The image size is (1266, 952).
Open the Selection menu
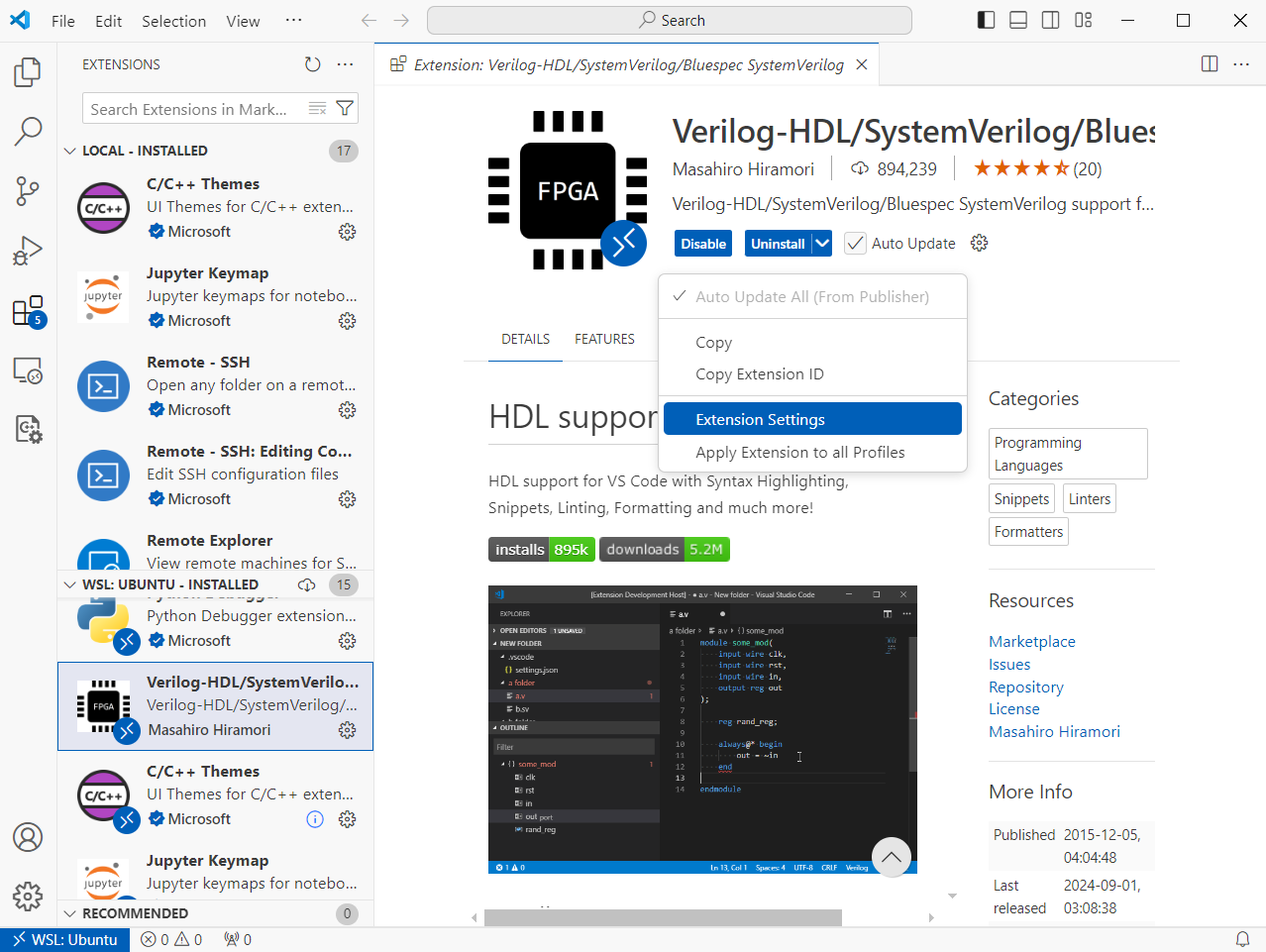tap(174, 21)
